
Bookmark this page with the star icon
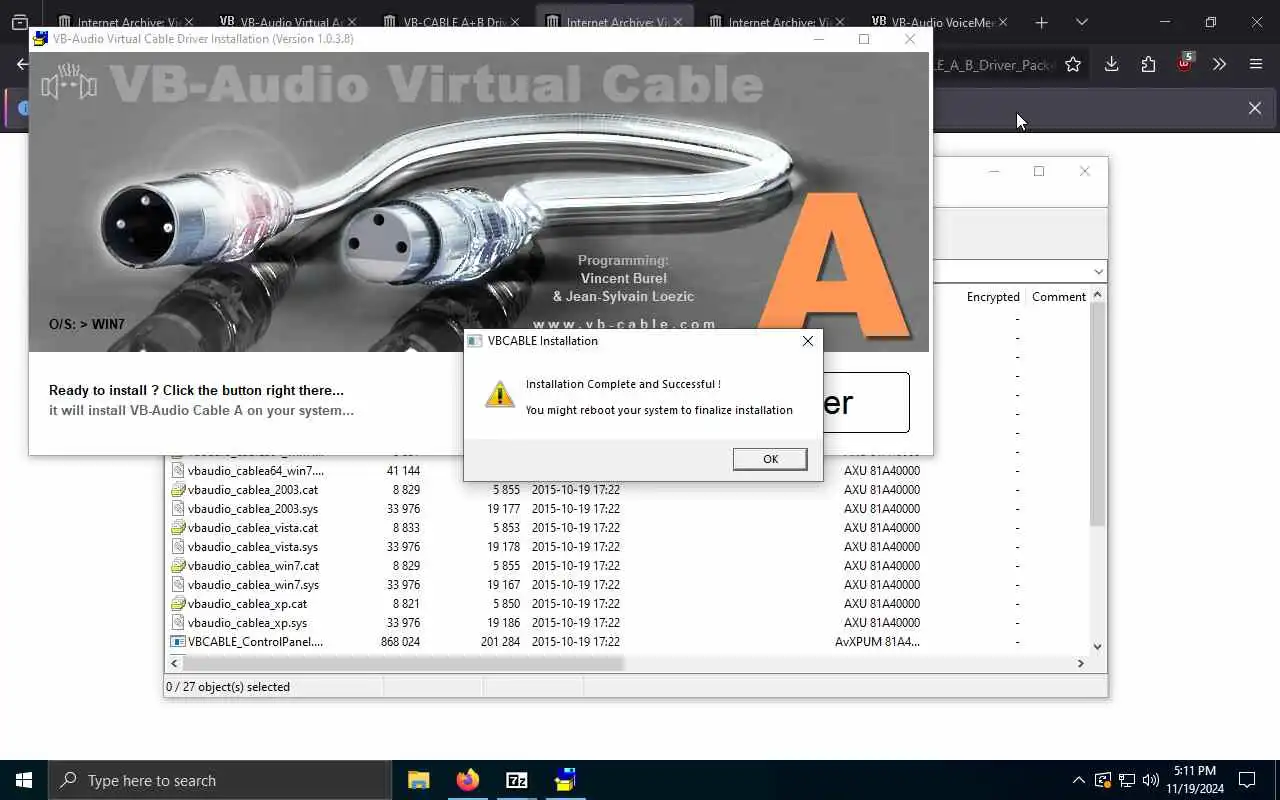[1073, 65]
